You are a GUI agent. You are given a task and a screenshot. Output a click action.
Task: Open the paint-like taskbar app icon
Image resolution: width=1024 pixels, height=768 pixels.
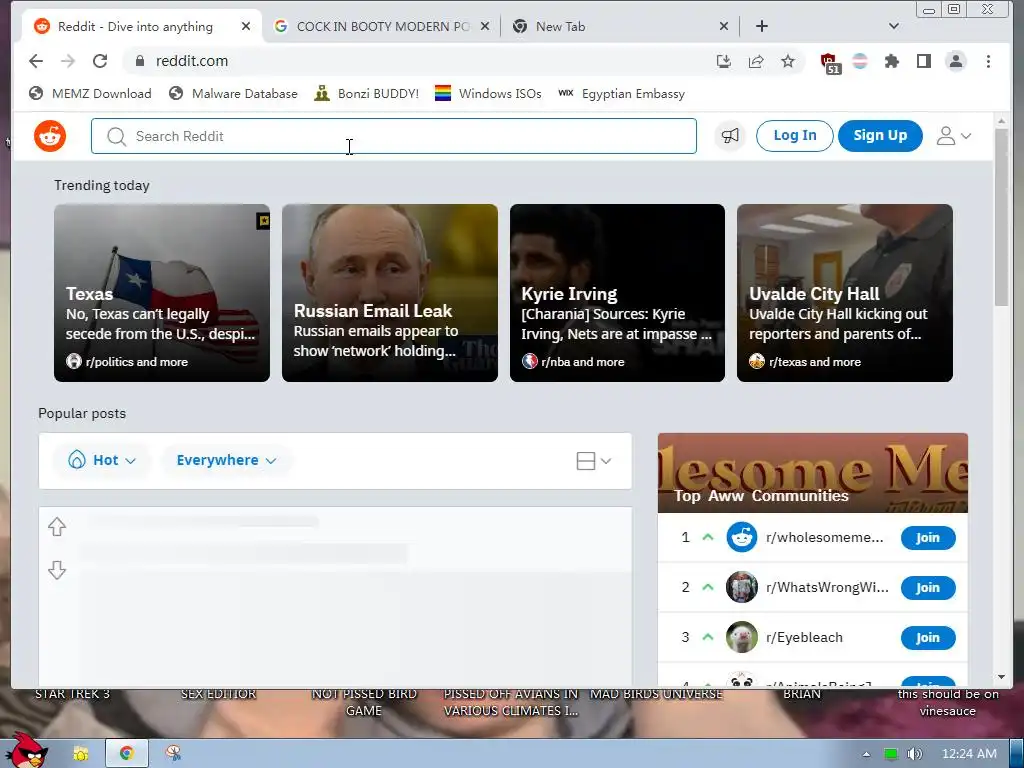173,754
